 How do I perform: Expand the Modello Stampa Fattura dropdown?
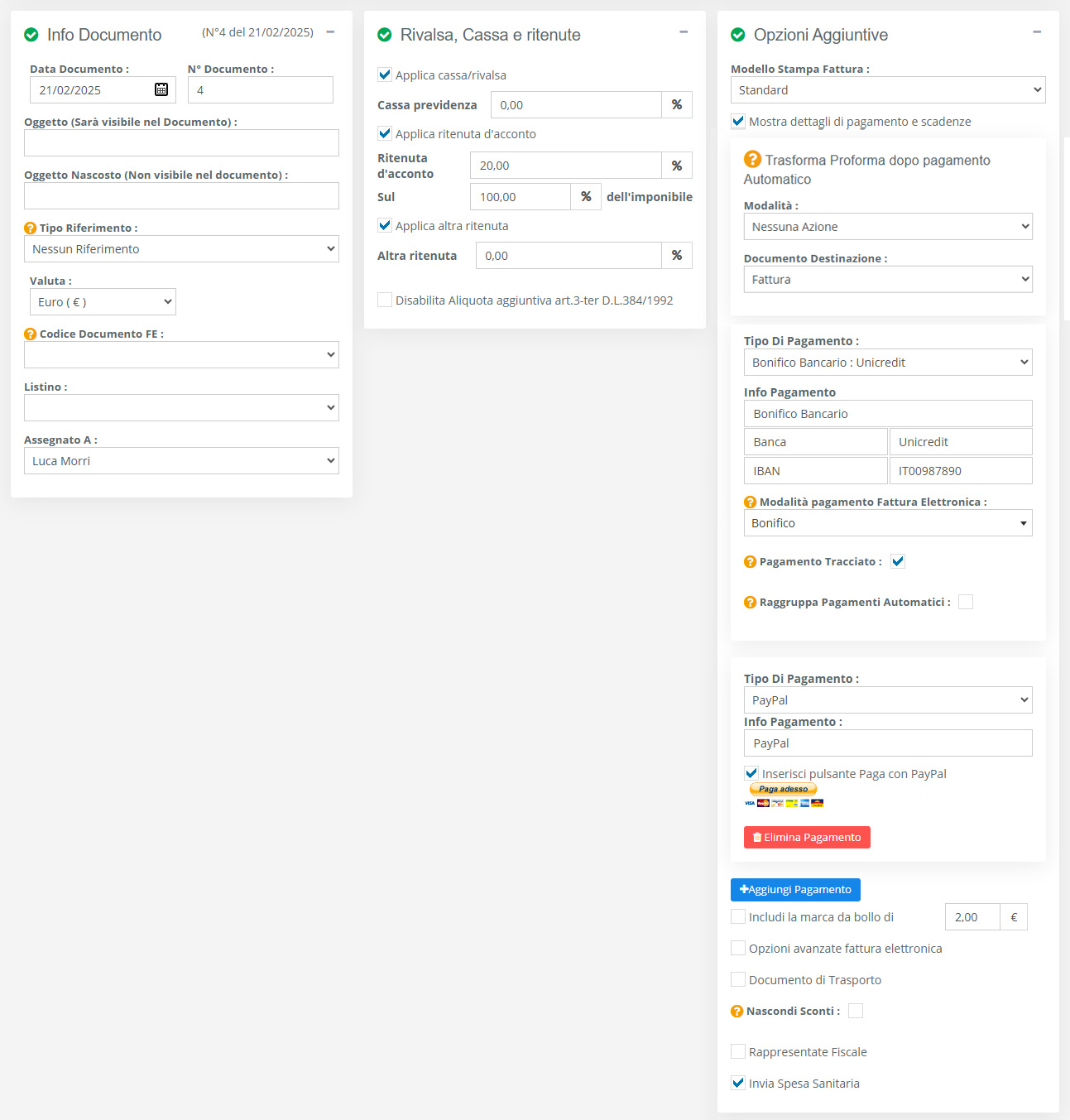pos(887,90)
